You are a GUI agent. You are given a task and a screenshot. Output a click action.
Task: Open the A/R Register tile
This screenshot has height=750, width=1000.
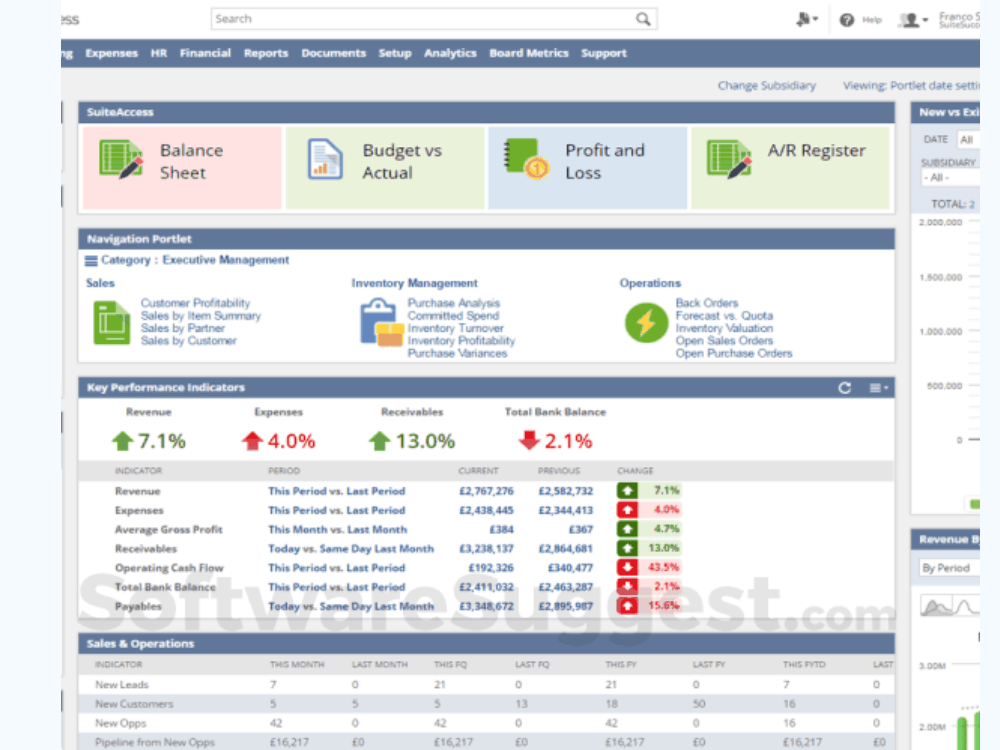790,168
